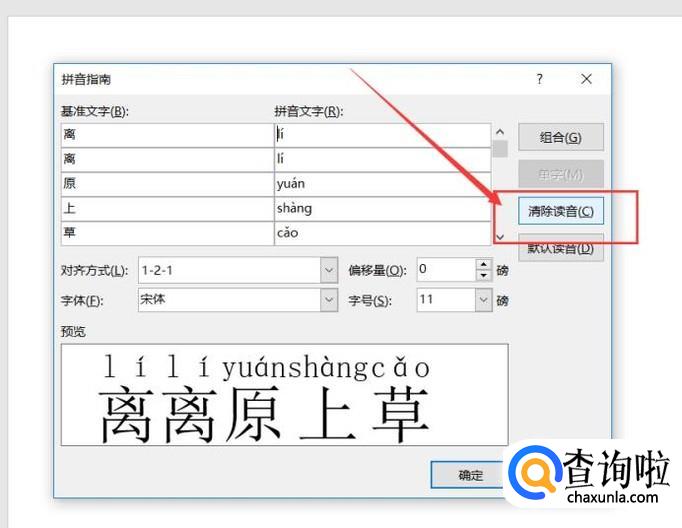Click the 偏移量(O) label
Image resolution: width=682 pixels, height=528 pixels.
coord(378,271)
